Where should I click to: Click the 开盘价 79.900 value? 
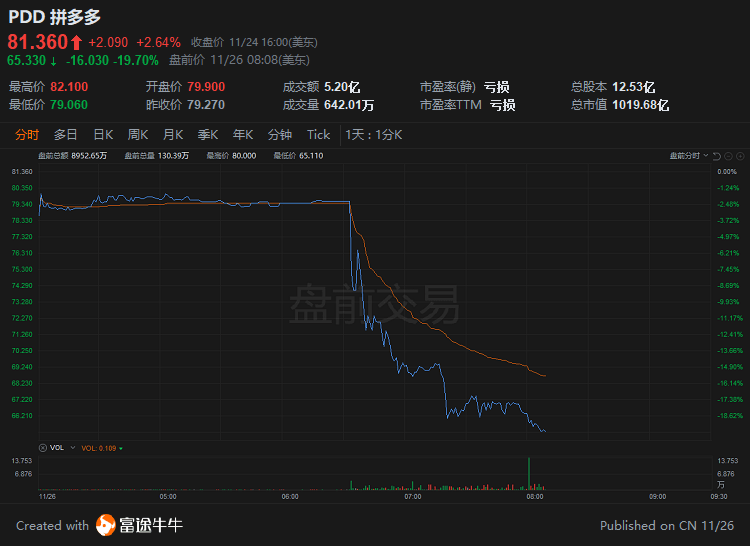(206, 87)
